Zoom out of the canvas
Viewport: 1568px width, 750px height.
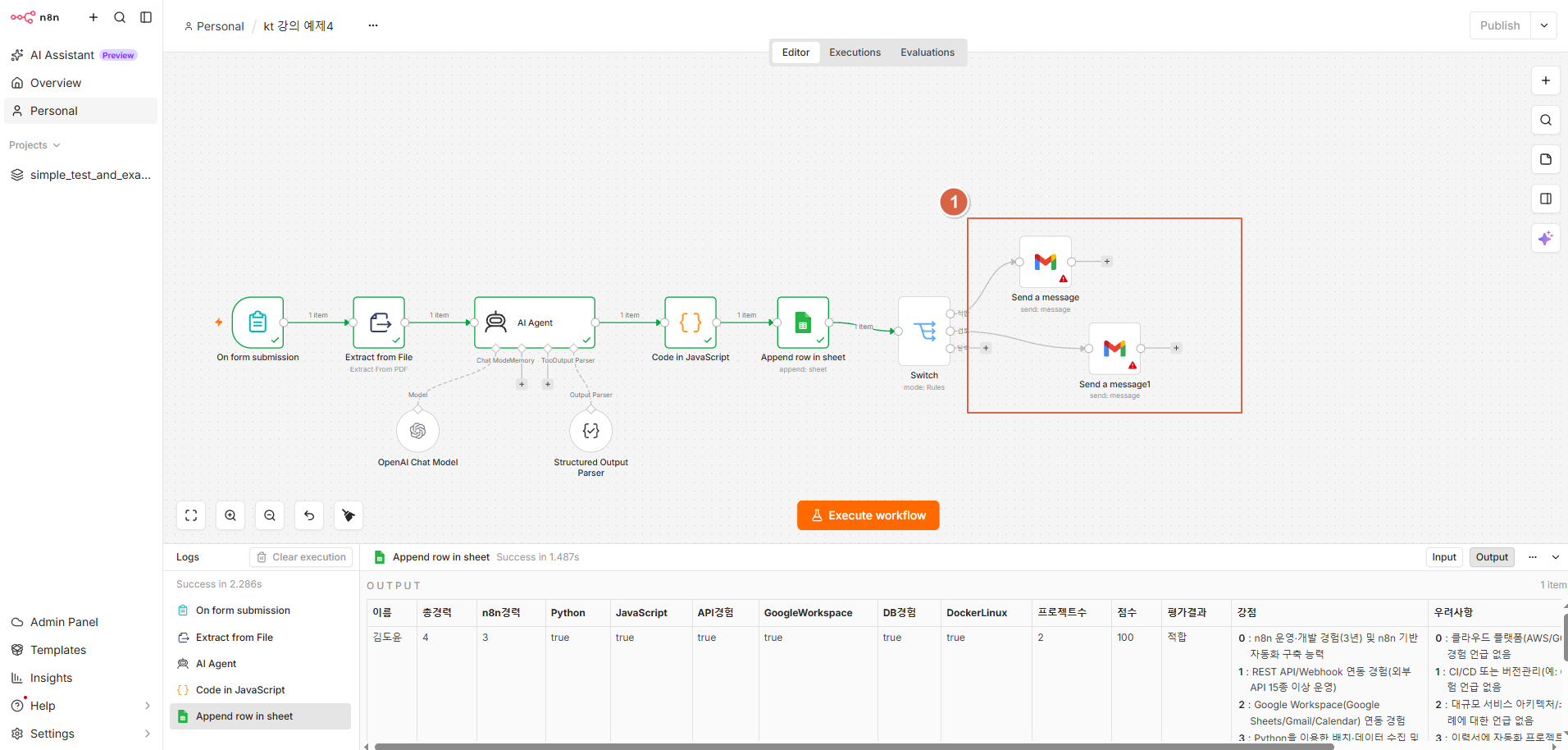pos(270,515)
